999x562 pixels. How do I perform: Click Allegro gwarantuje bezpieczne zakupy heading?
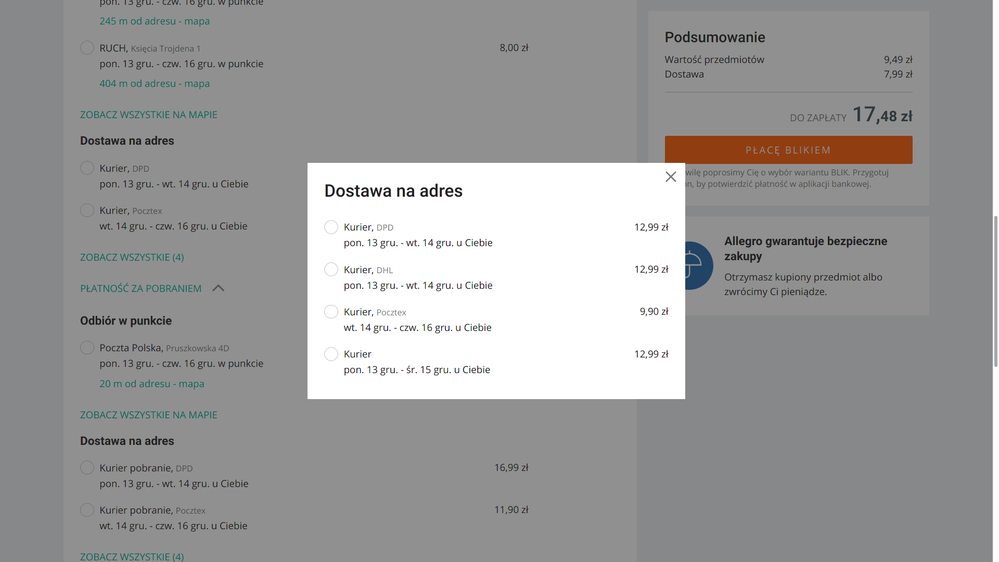[x=805, y=249]
